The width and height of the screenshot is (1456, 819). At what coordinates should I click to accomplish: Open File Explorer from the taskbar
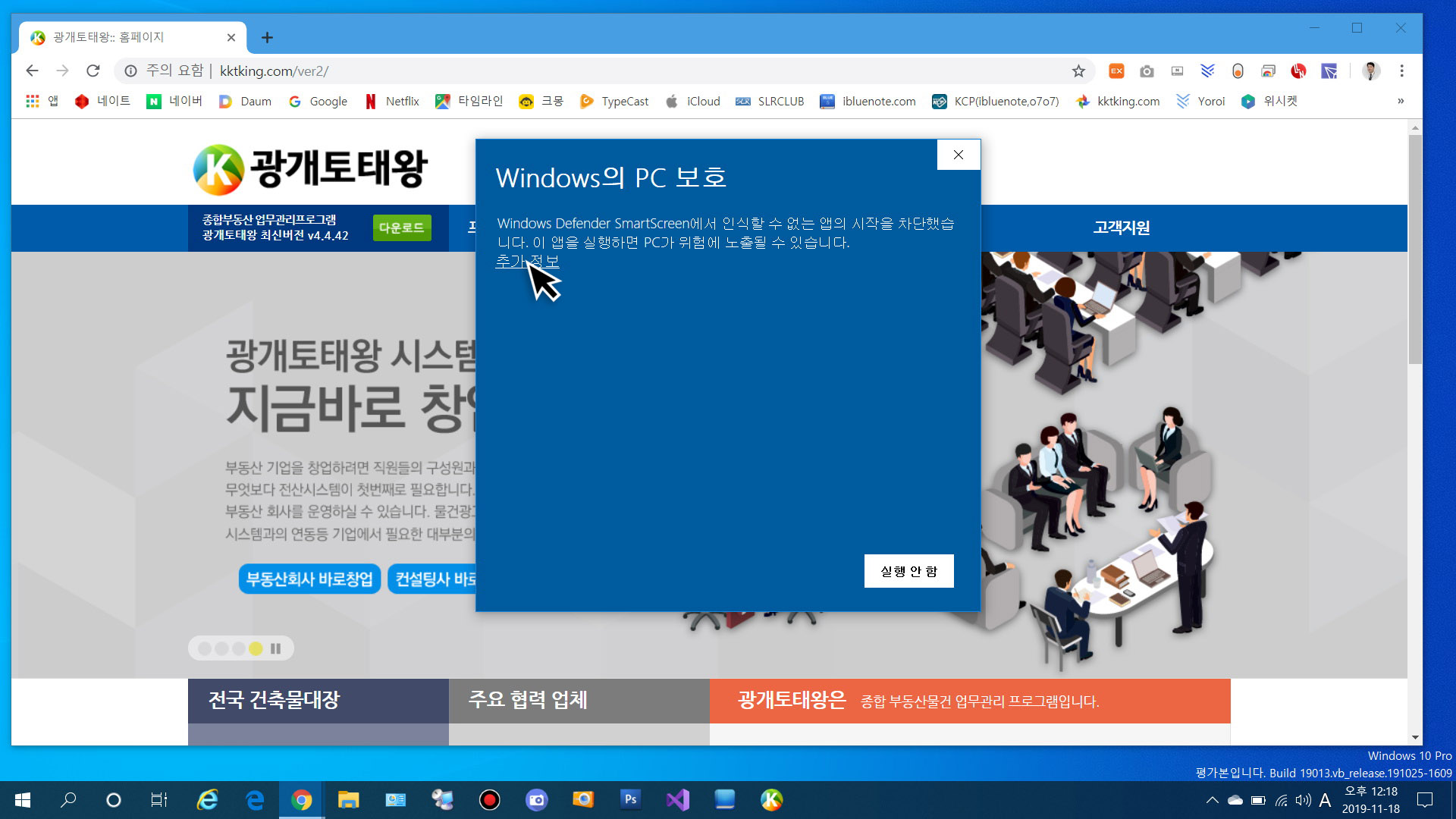click(348, 799)
